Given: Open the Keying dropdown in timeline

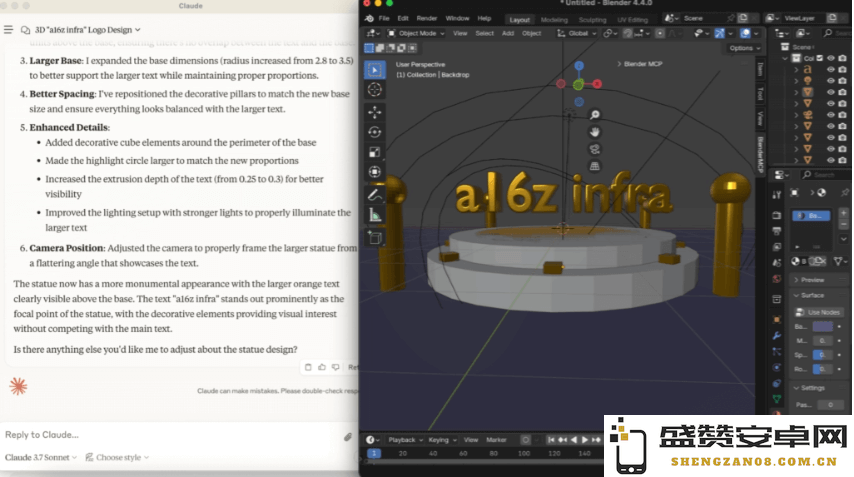Looking at the screenshot, I should [x=442, y=439].
